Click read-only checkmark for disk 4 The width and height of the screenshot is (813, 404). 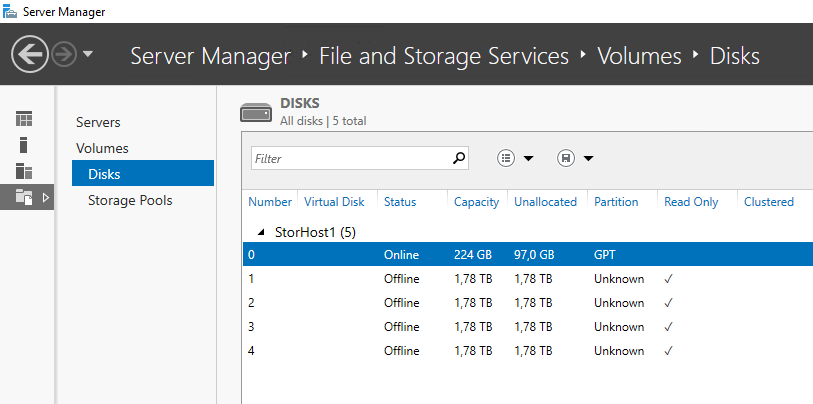pos(668,351)
